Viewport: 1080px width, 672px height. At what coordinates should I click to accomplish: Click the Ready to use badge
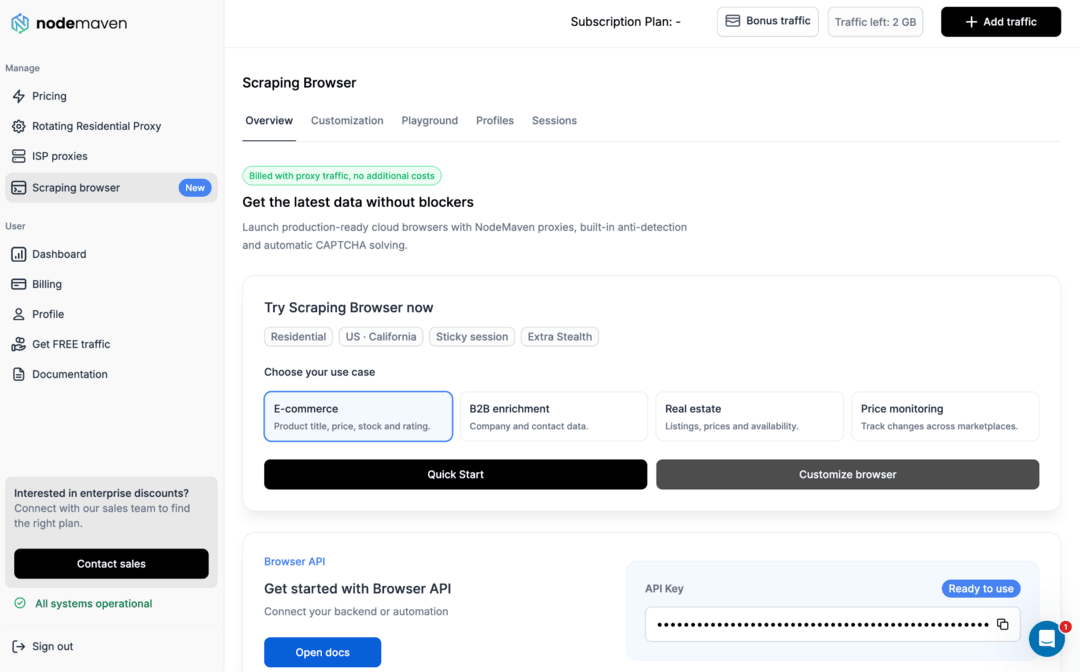pos(981,589)
